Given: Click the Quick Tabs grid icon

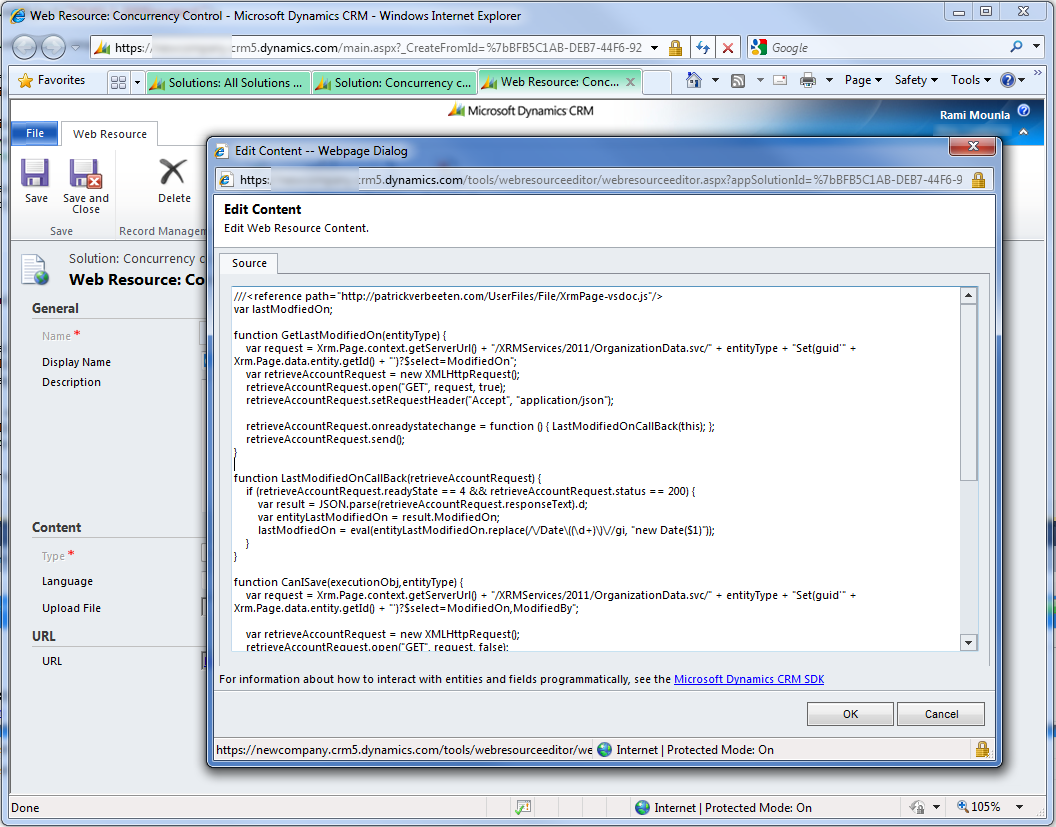Looking at the screenshot, I should [119, 82].
